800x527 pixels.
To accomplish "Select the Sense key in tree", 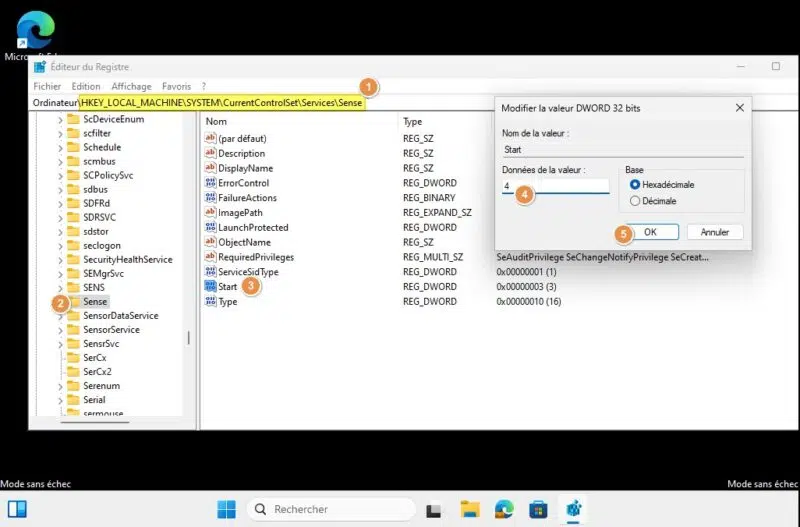I will click(x=95, y=301).
